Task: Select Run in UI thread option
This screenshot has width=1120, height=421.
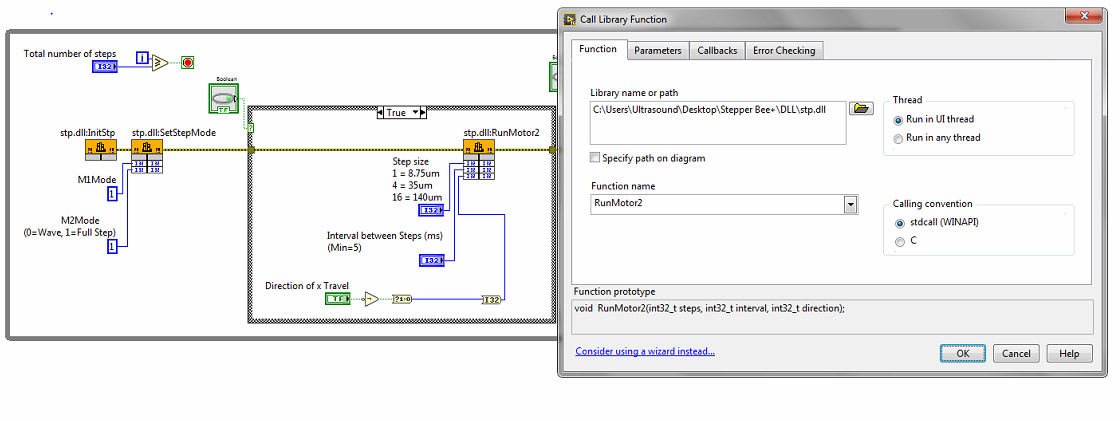Action: [x=899, y=119]
